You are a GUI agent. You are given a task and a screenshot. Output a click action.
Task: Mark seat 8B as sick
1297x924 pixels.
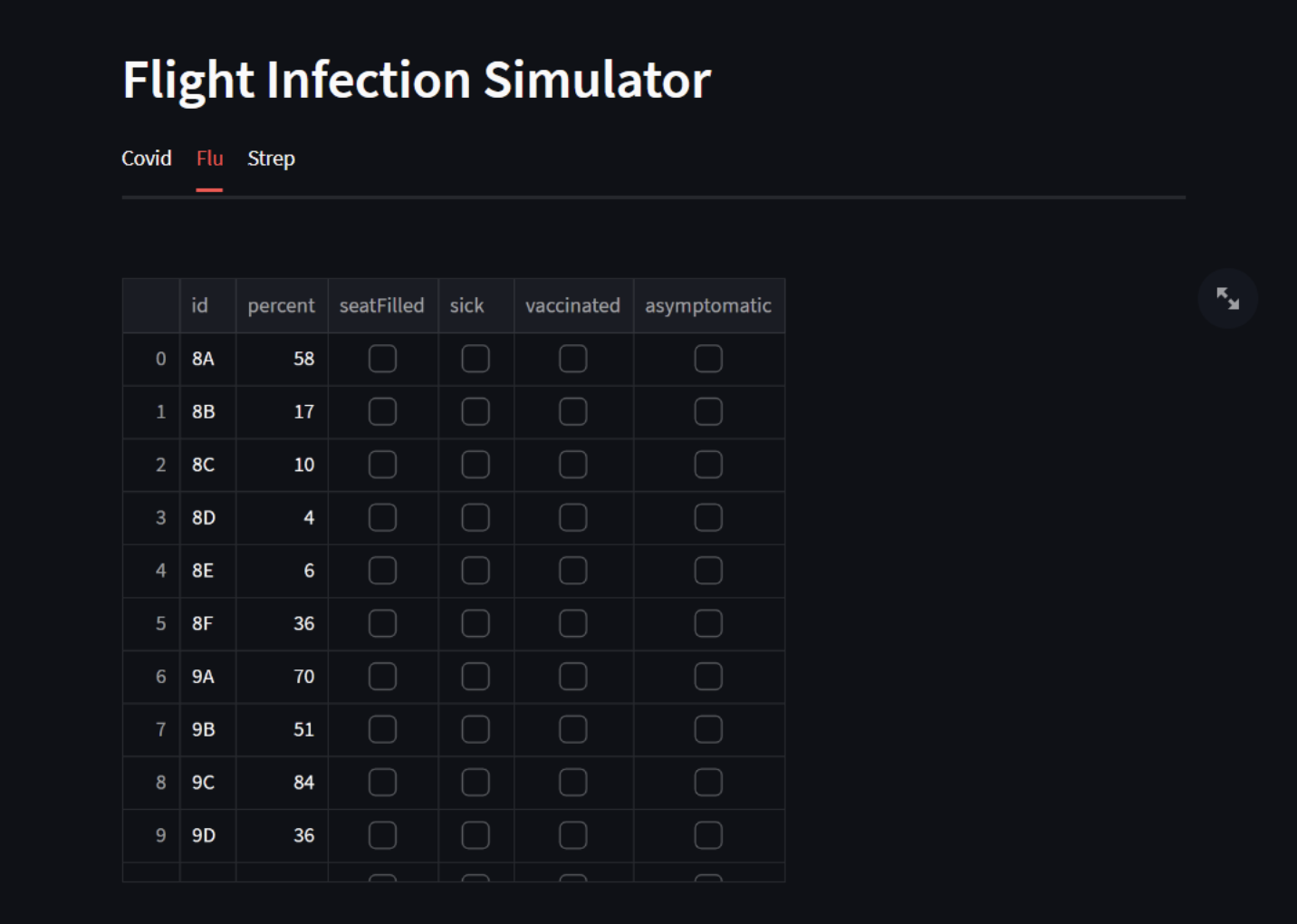pos(476,412)
